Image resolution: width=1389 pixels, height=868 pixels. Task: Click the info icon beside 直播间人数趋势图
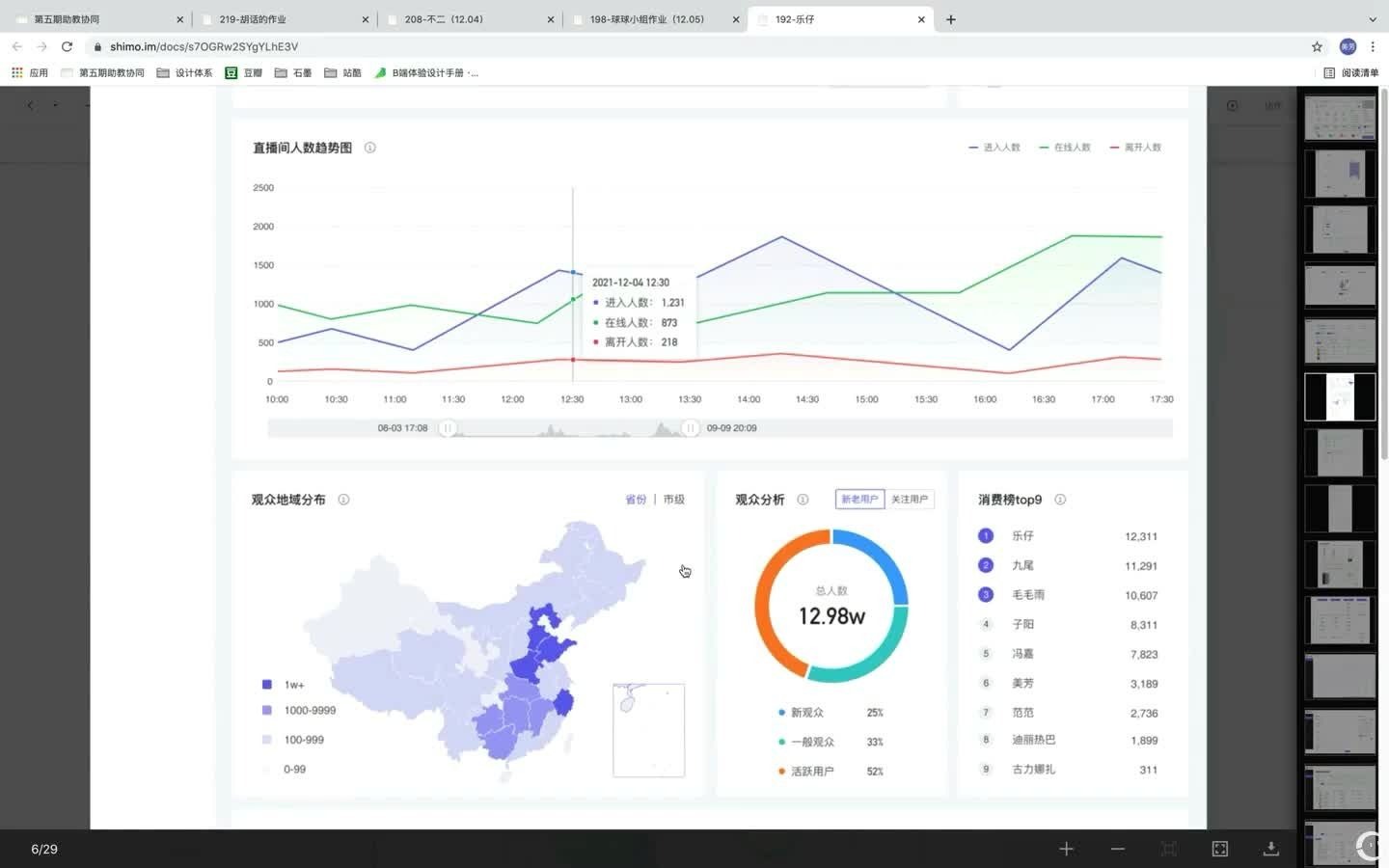pyautogui.click(x=369, y=148)
